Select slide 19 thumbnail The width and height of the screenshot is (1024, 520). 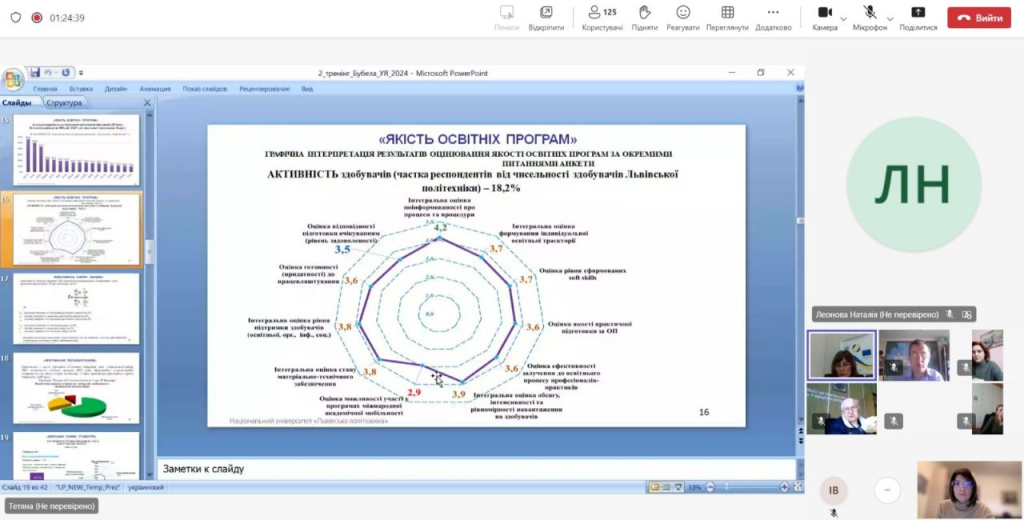(x=76, y=455)
